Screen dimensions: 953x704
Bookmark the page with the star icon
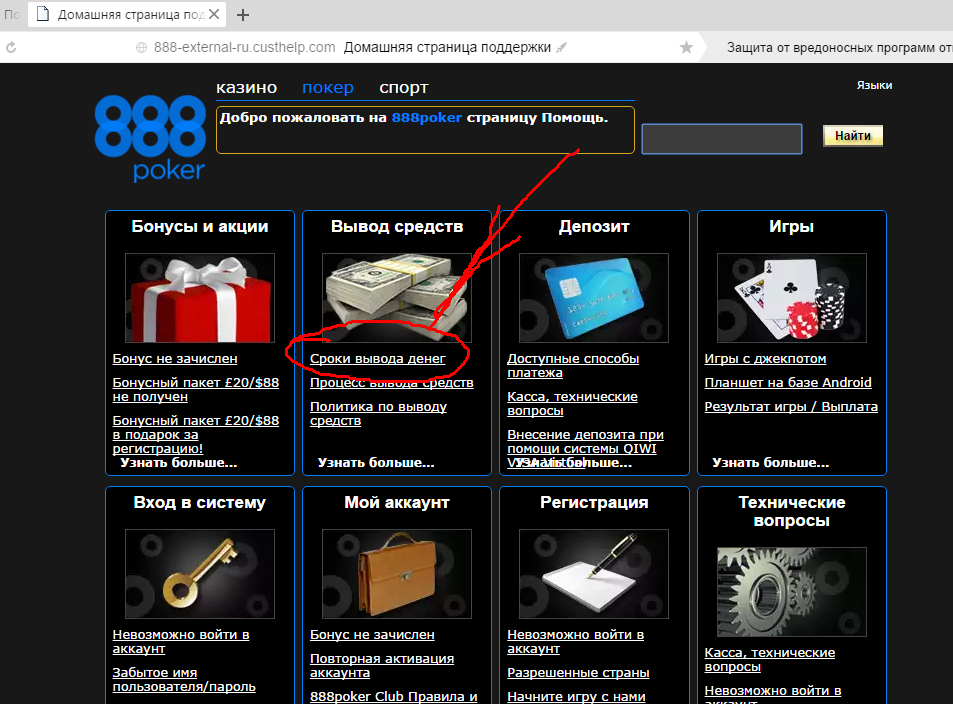pos(686,47)
